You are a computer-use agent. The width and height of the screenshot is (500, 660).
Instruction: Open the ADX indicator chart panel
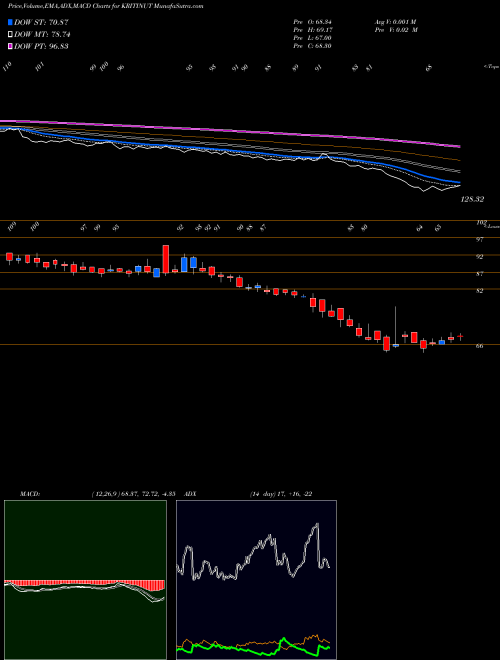(256, 580)
